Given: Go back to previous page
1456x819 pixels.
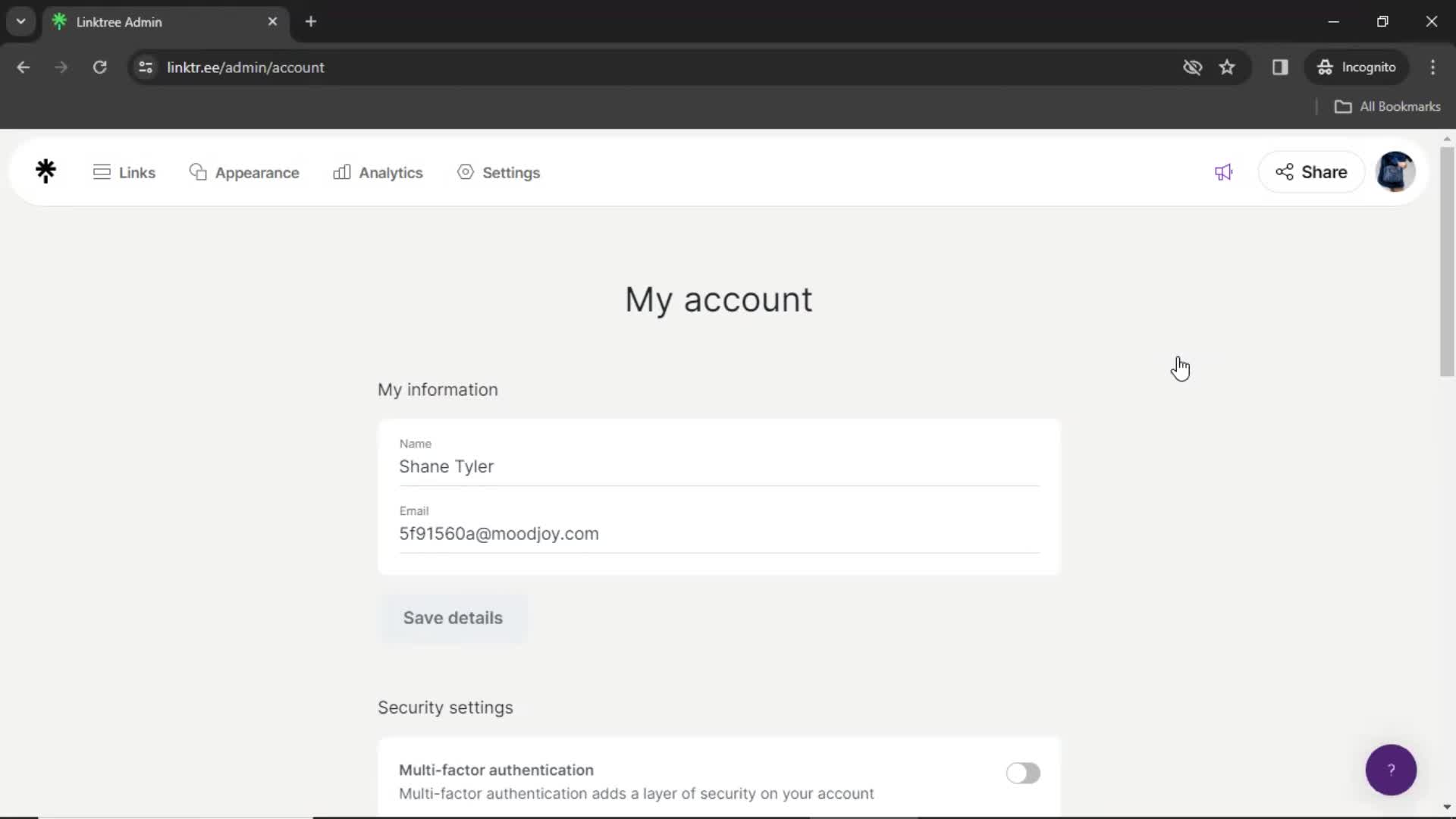Looking at the screenshot, I should [24, 67].
